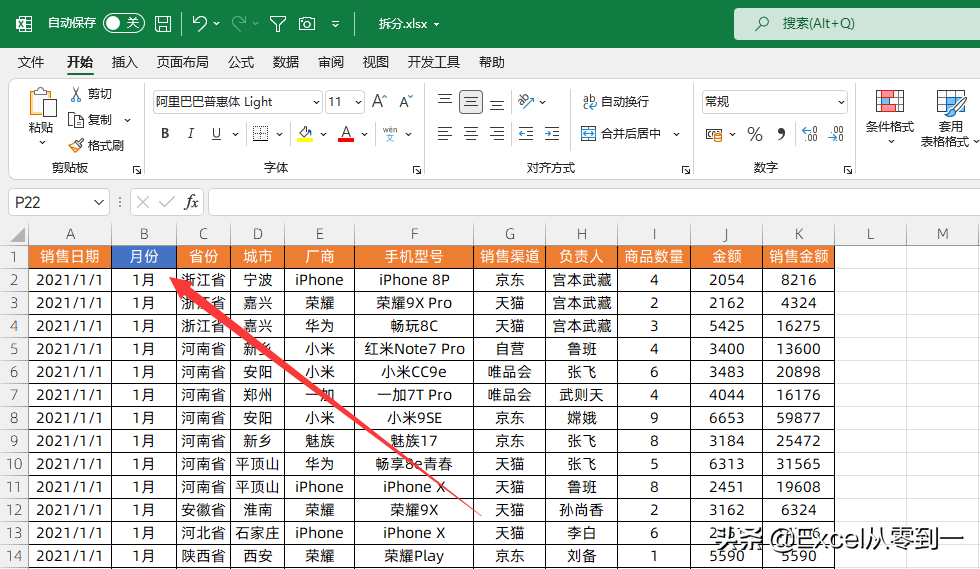Click the Redo arrow icon
Screen dimensions: 980x569
coord(239,24)
